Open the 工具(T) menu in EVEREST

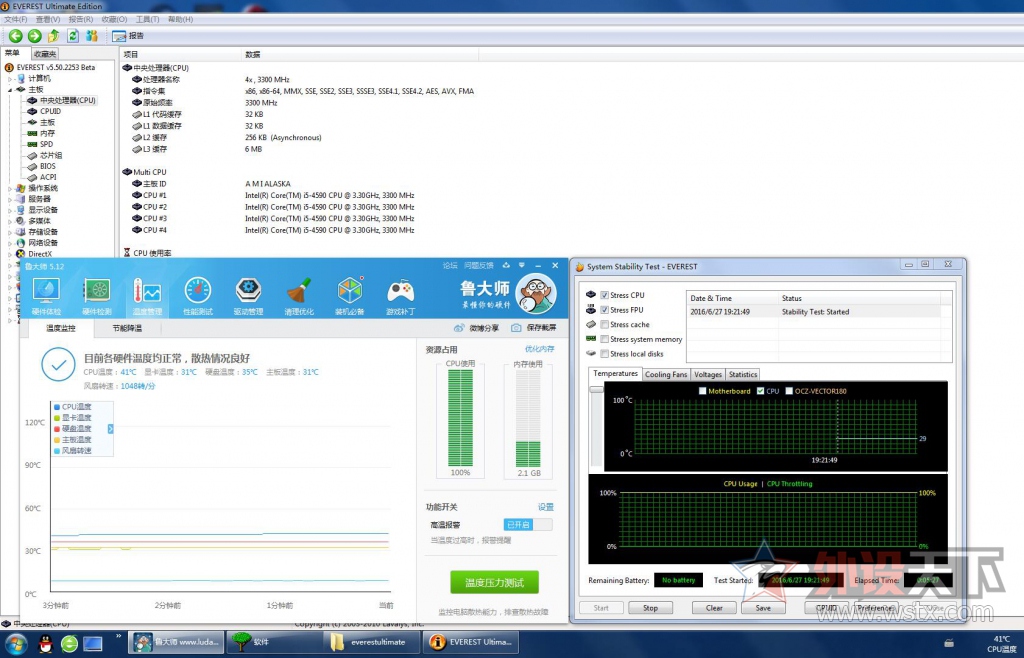tap(147, 20)
